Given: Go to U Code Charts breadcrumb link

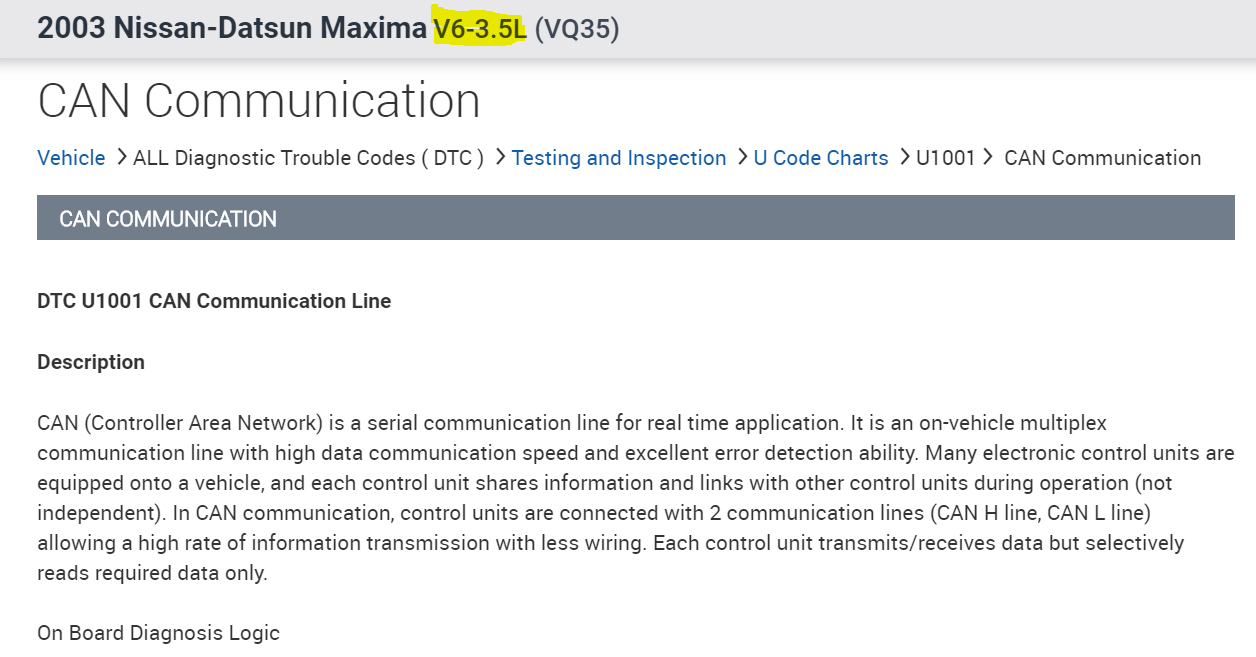Looking at the screenshot, I should pyautogui.click(x=821, y=158).
